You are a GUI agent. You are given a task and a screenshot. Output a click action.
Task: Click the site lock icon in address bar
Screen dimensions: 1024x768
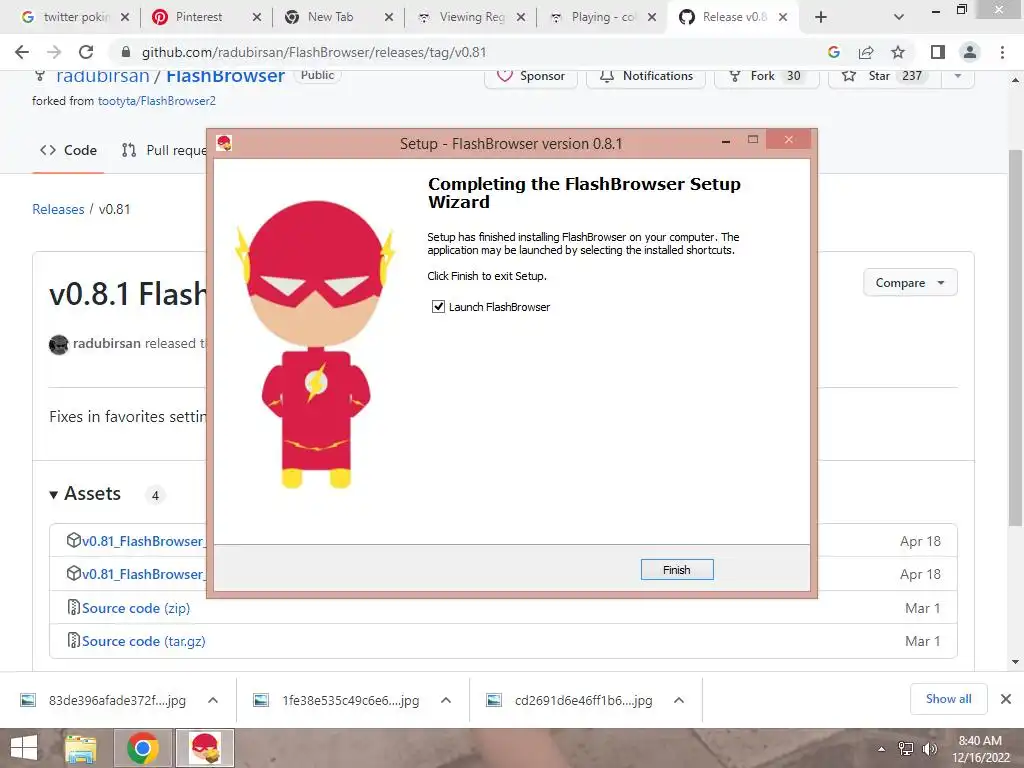pos(126,52)
